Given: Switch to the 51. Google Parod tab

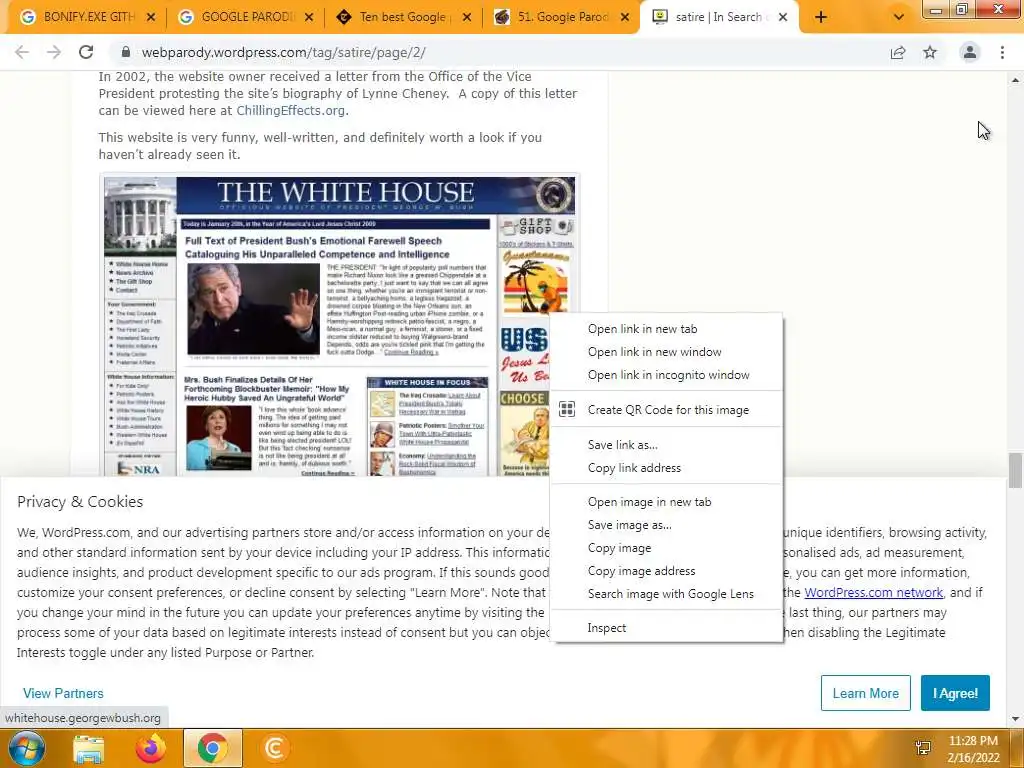Looking at the screenshot, I should 562,18.
